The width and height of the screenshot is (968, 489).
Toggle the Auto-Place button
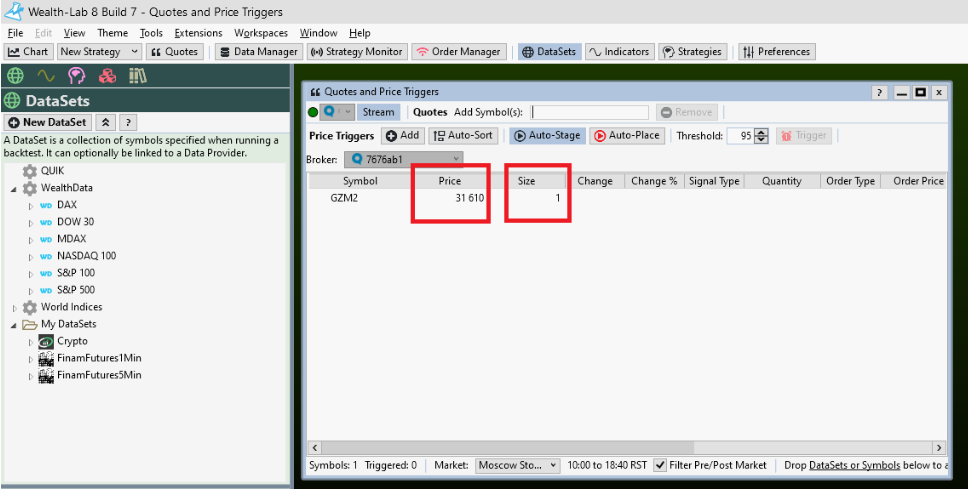626,135
